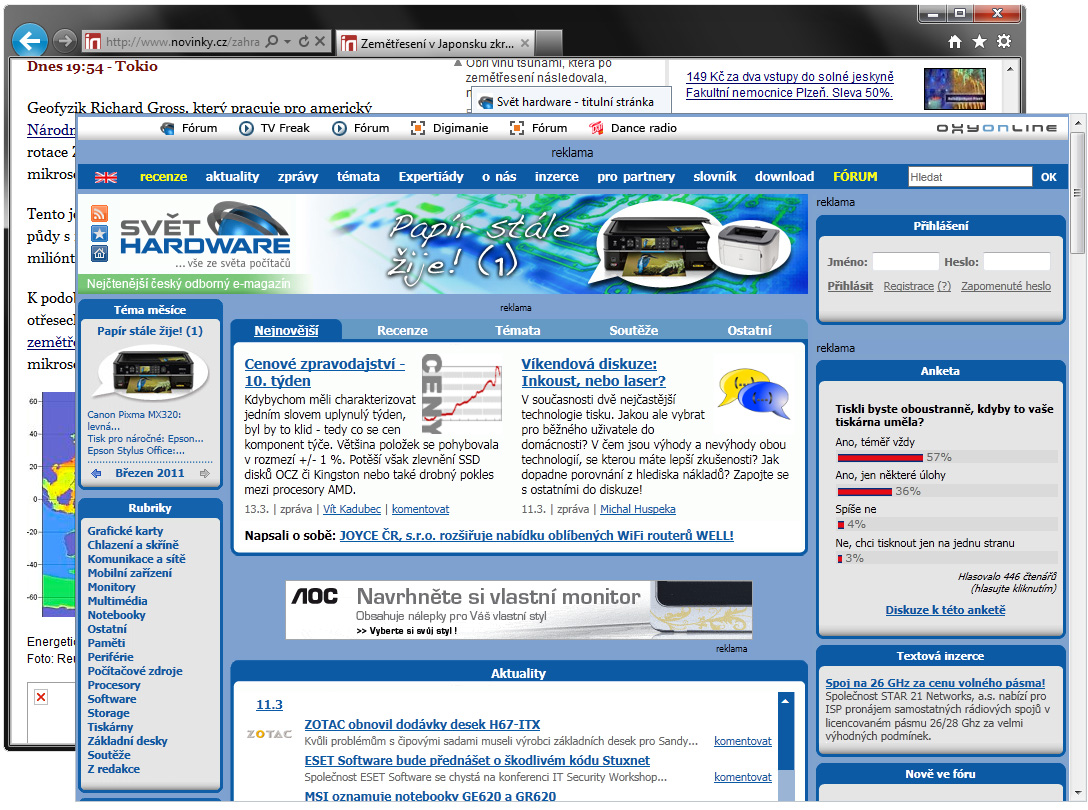This screenshot has width=1088, height=810.
Task: Click the Přihlásit login link
Action: point(850,286)
